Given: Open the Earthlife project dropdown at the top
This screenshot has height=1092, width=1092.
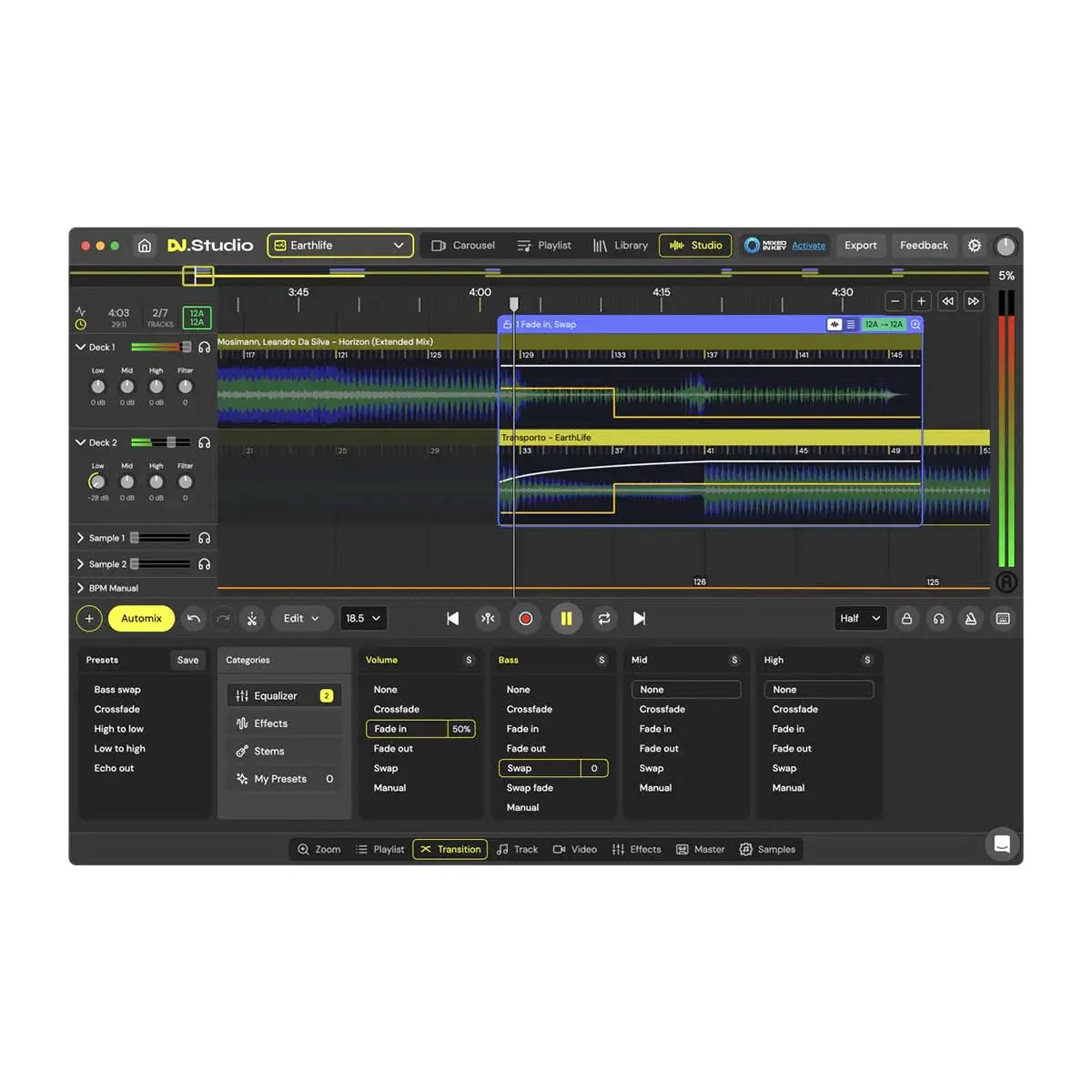Looking at the screenshot, I should click(x=339, y=245).
